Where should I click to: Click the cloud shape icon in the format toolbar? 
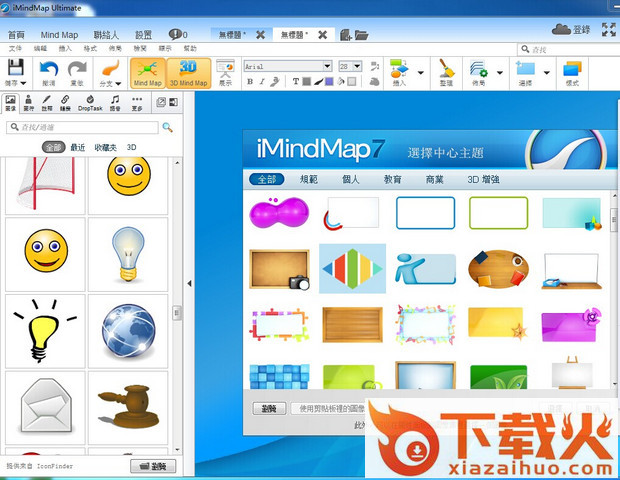(x=374, y=81)
